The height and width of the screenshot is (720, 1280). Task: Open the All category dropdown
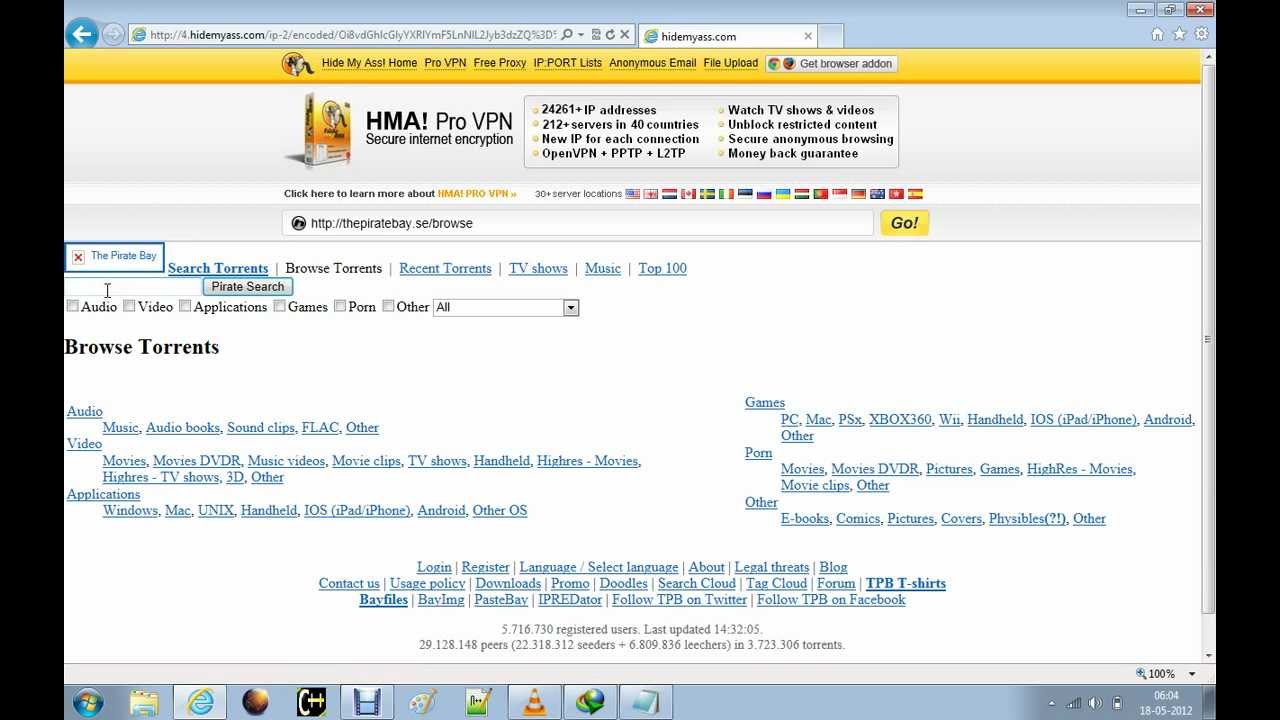506,307
